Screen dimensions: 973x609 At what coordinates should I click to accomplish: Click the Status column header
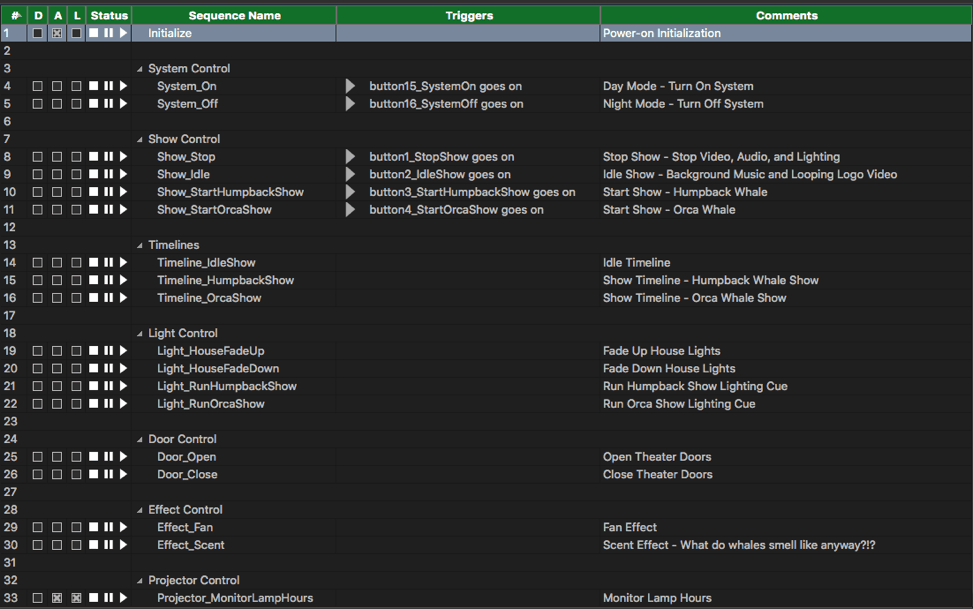point(109,15)
